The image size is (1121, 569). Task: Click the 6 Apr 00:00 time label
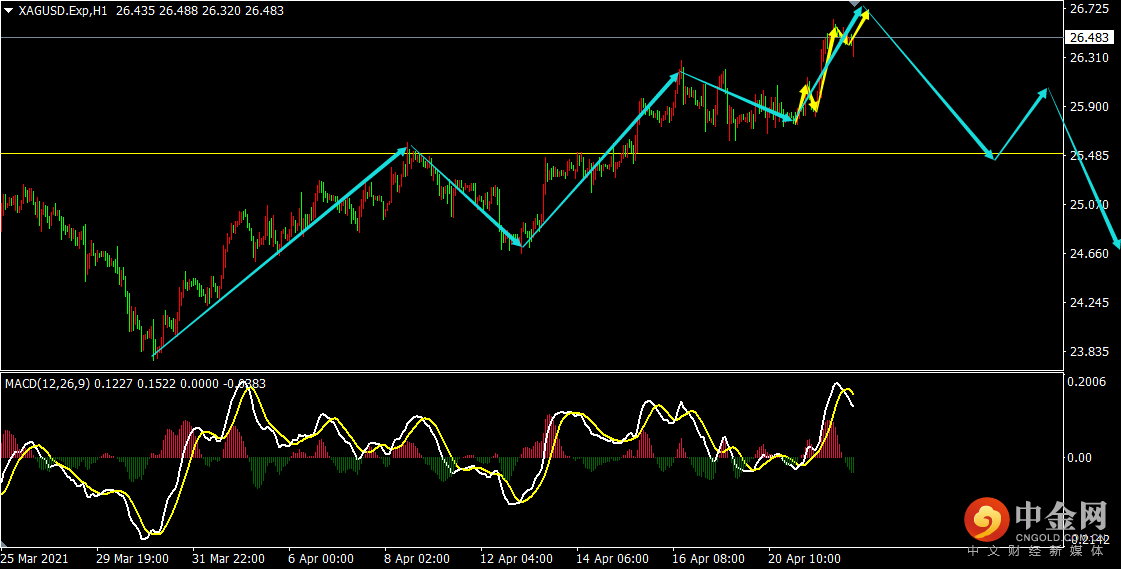coord(320,559)
